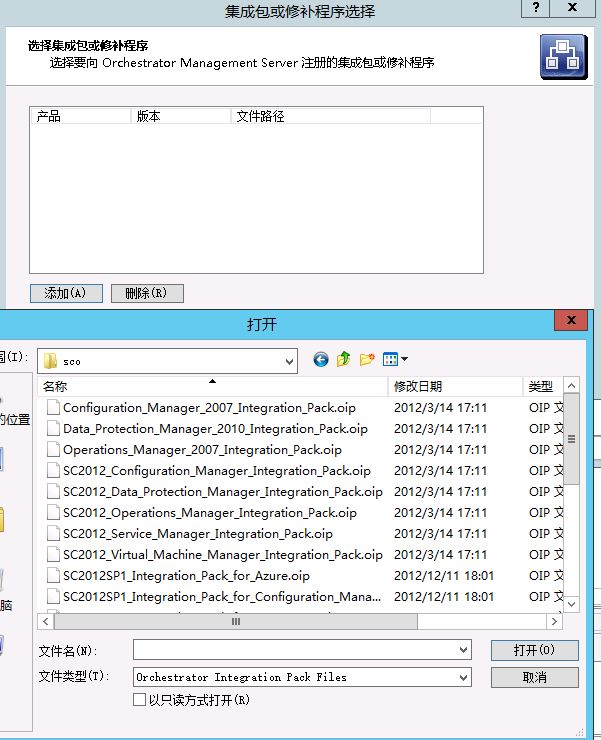Select Operations_Manager_2007_Integration_Pack.oip file name
This screenshot has width=601, height=740.
(202, 450)
